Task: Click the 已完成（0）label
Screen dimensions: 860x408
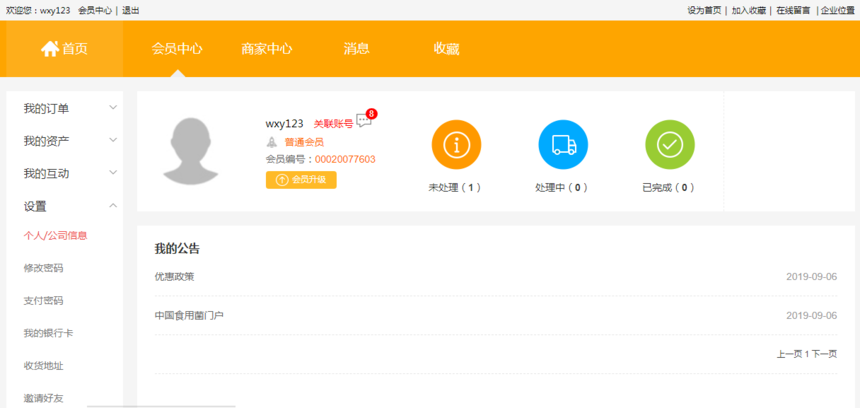Action: (x=669, y=187)
